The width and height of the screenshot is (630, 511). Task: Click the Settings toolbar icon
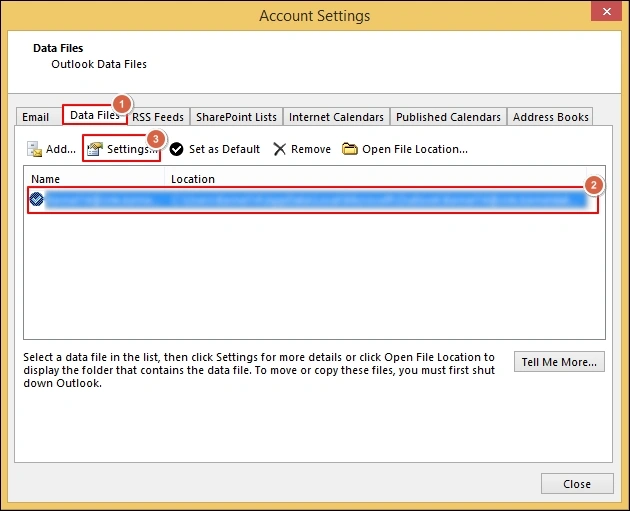click(95, 149)
